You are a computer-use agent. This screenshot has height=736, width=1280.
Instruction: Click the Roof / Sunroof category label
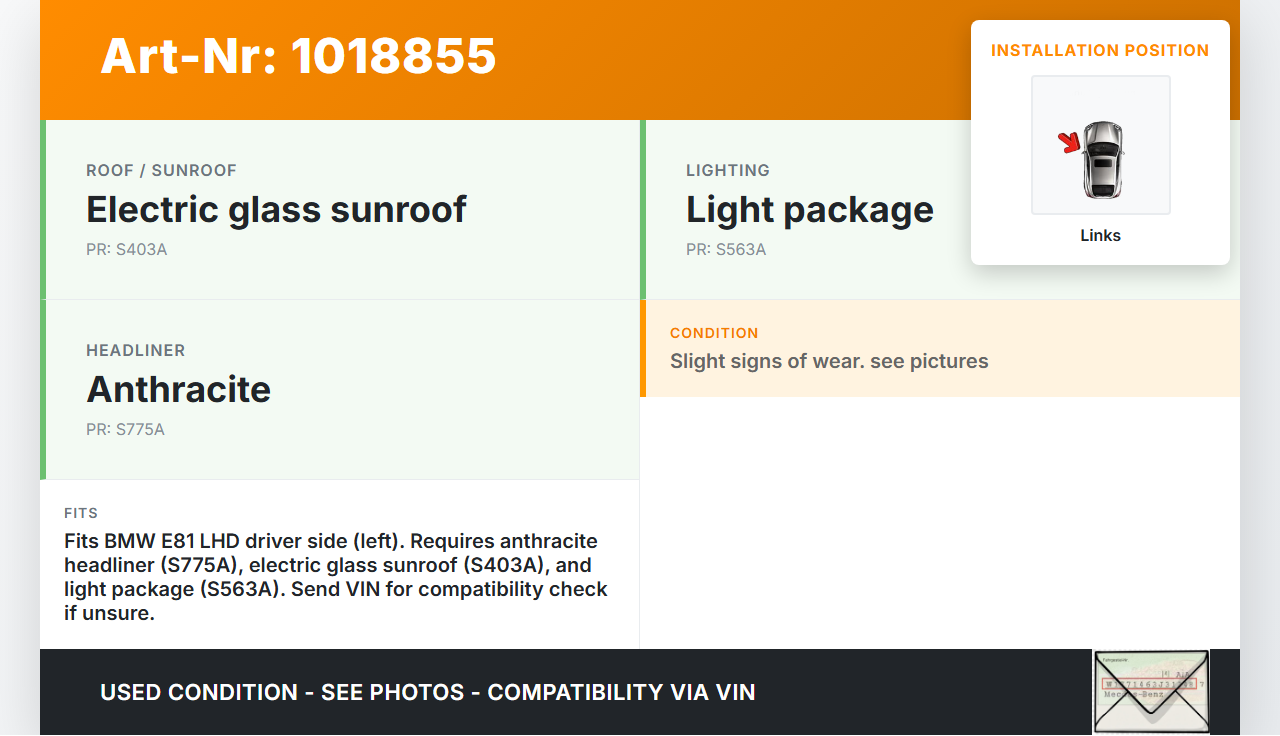point(161,170)
